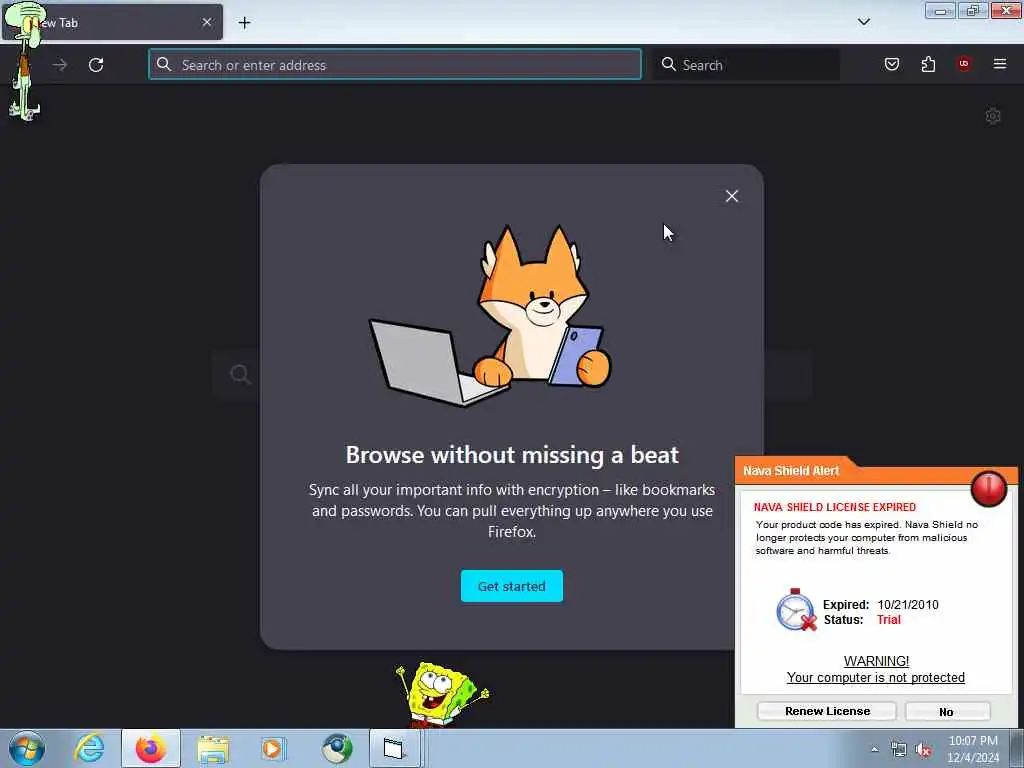Open Windows Explorer folder from taskbar
The image size is (1024, 768).
[x=213, y=748]
